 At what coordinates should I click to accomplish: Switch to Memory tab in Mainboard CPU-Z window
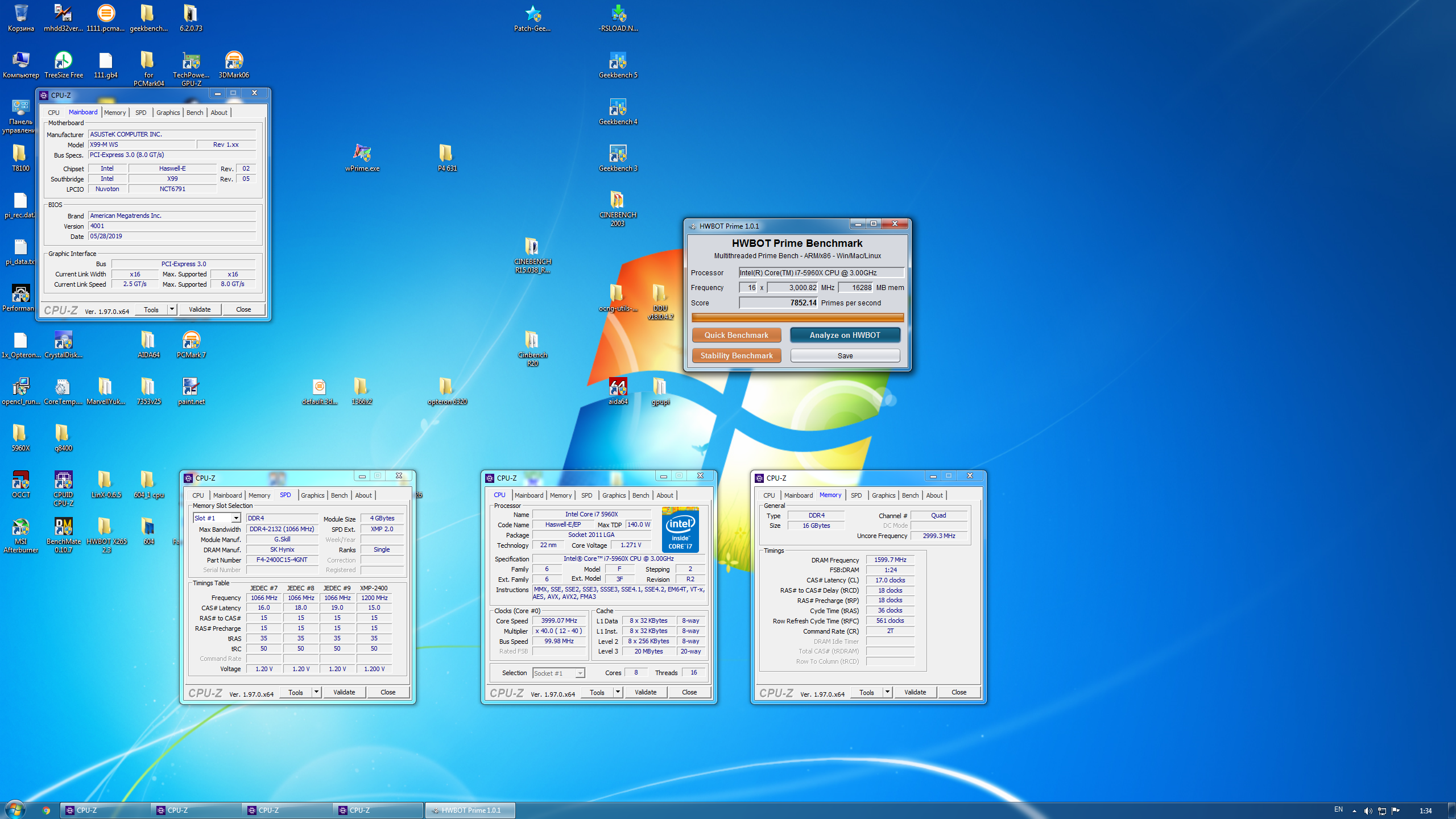pos(115,113)
